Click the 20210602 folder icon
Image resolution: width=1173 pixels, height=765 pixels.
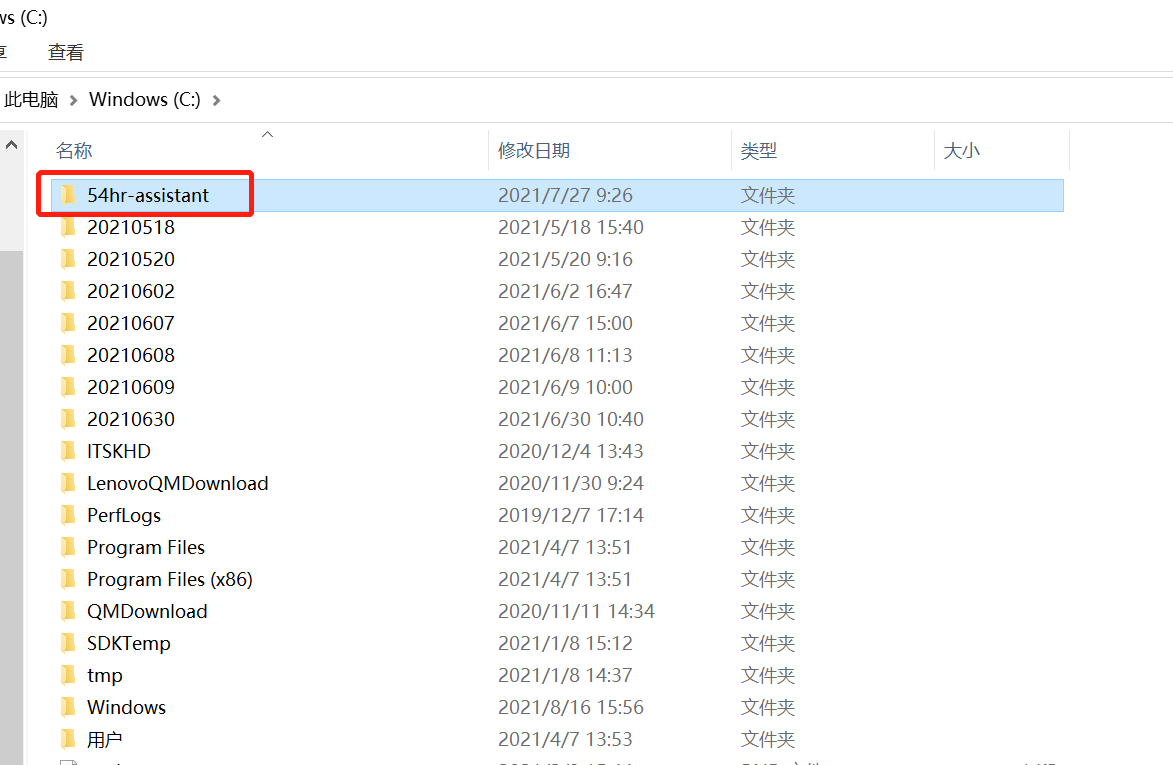[x=68, y=291]
